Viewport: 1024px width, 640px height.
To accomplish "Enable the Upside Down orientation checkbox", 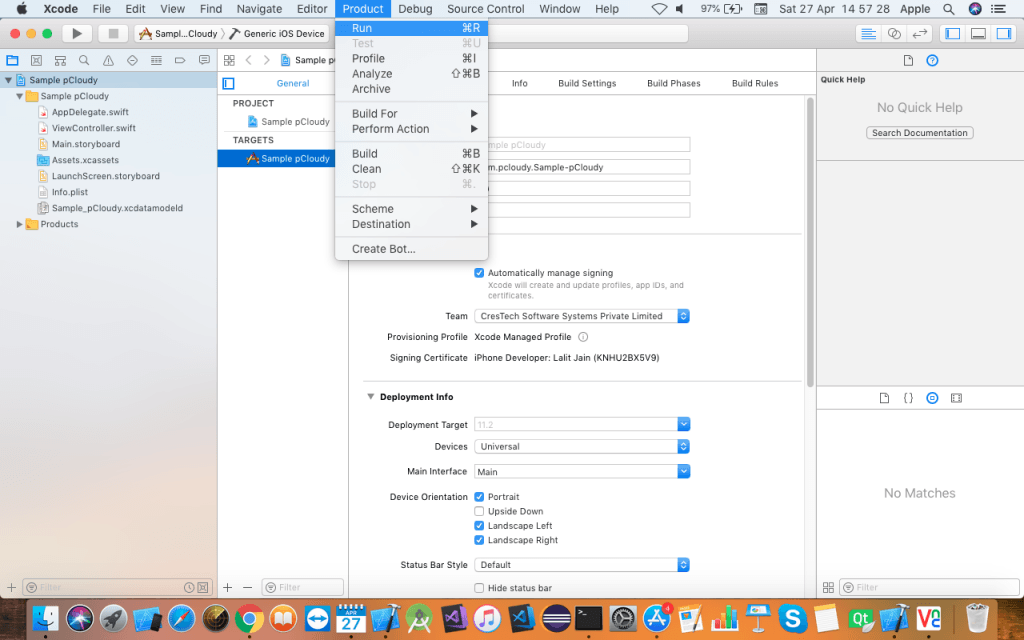I will pos(479,511).
